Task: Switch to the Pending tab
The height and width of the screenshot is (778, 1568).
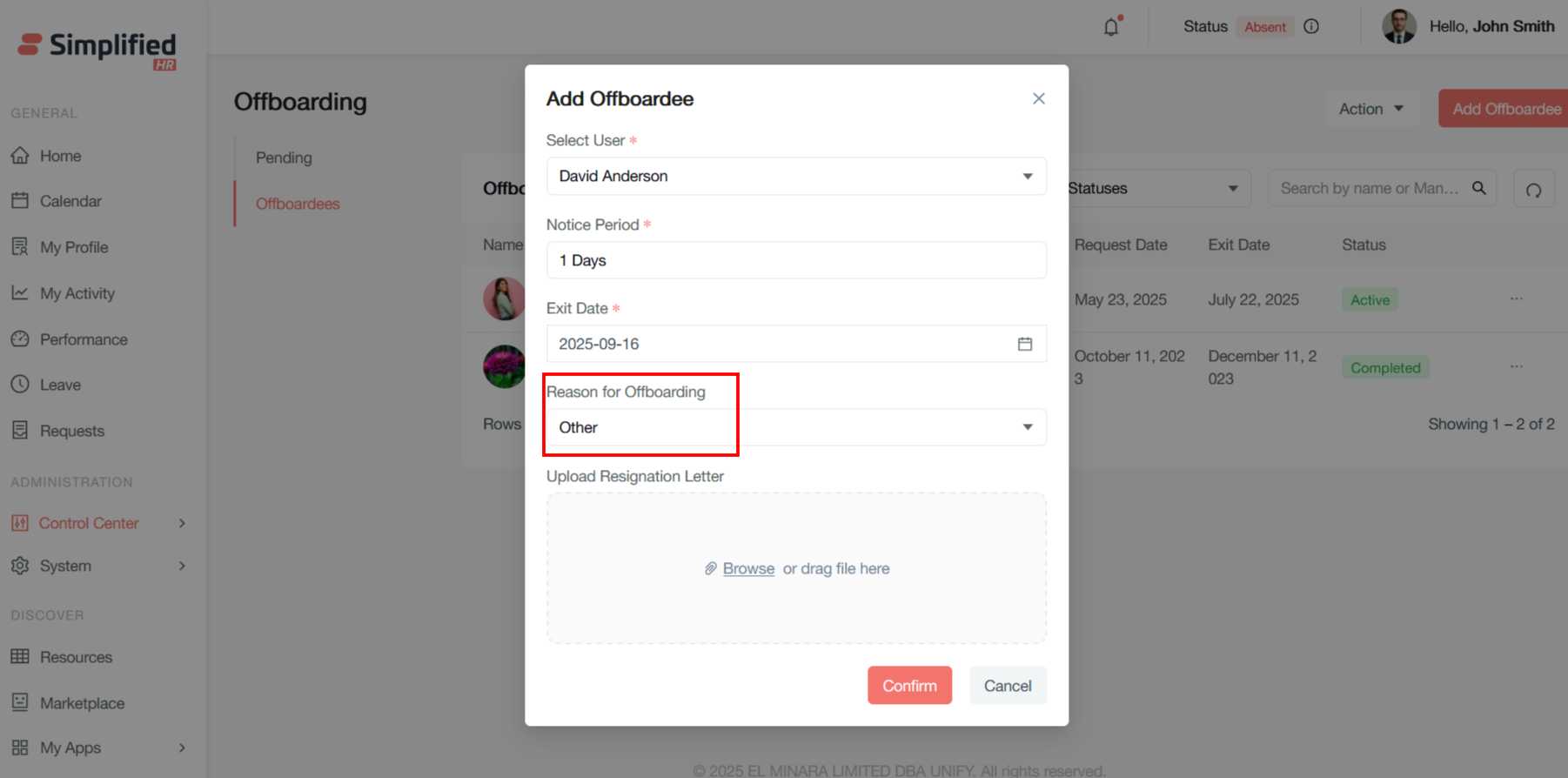Action: click(284, 158)
